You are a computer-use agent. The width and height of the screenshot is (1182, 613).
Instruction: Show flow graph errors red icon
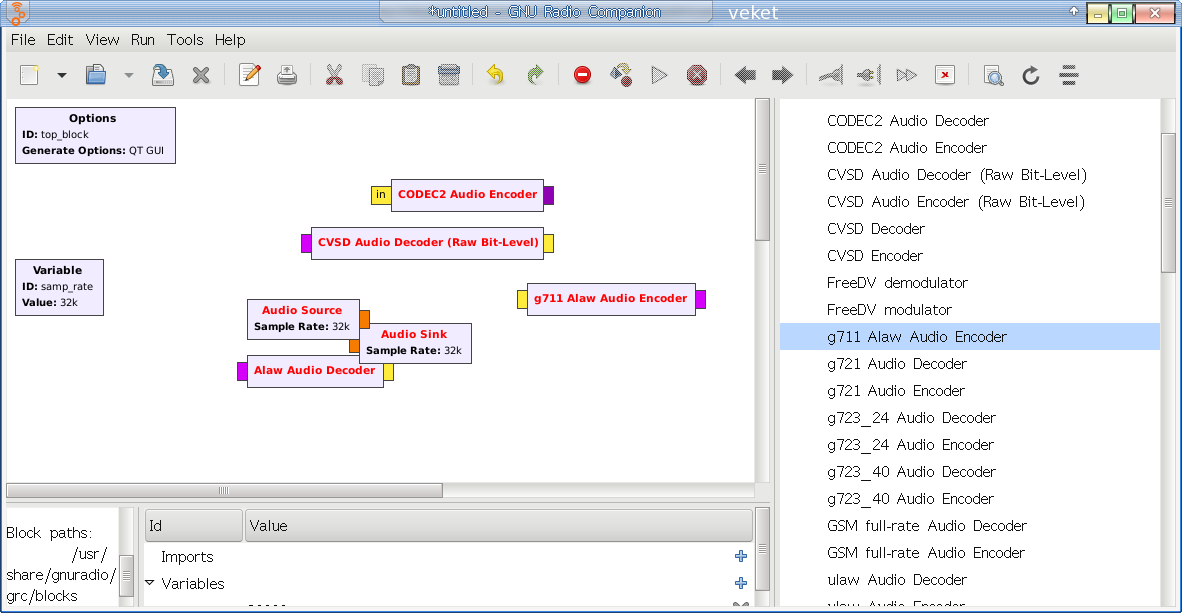582,75
